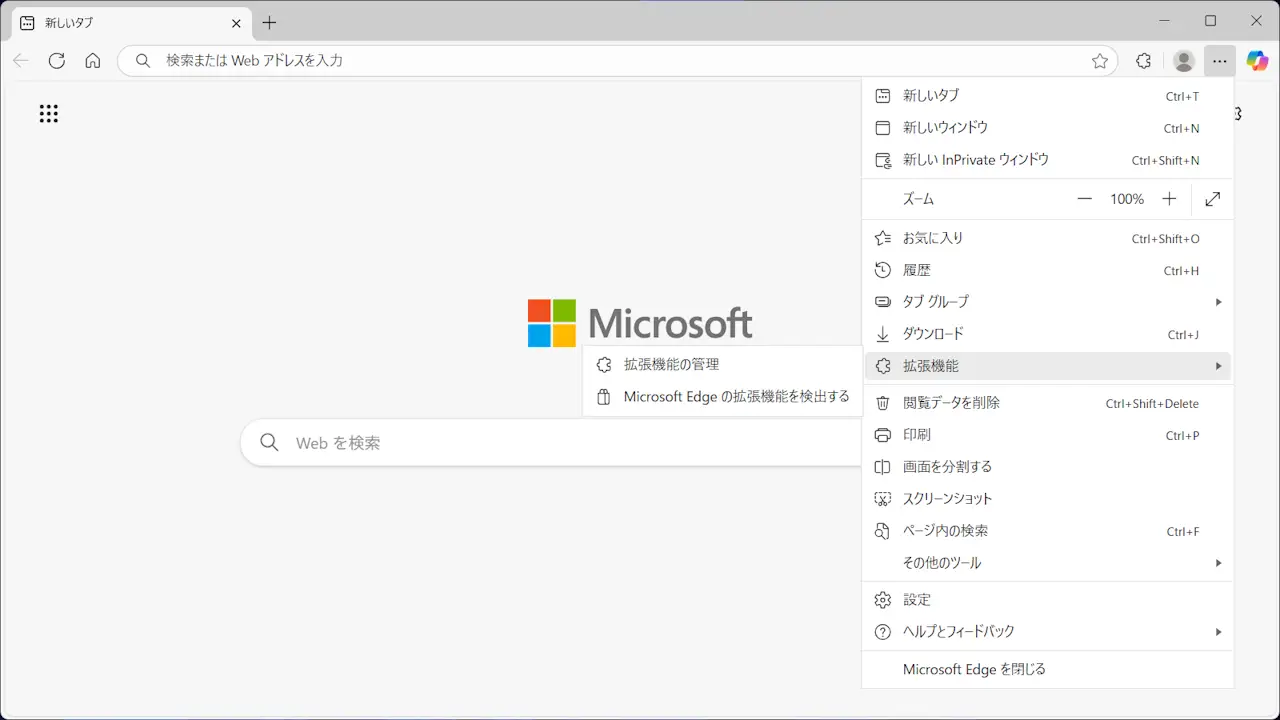Decrease zoom with the minus button

[x=1084, y=199]
